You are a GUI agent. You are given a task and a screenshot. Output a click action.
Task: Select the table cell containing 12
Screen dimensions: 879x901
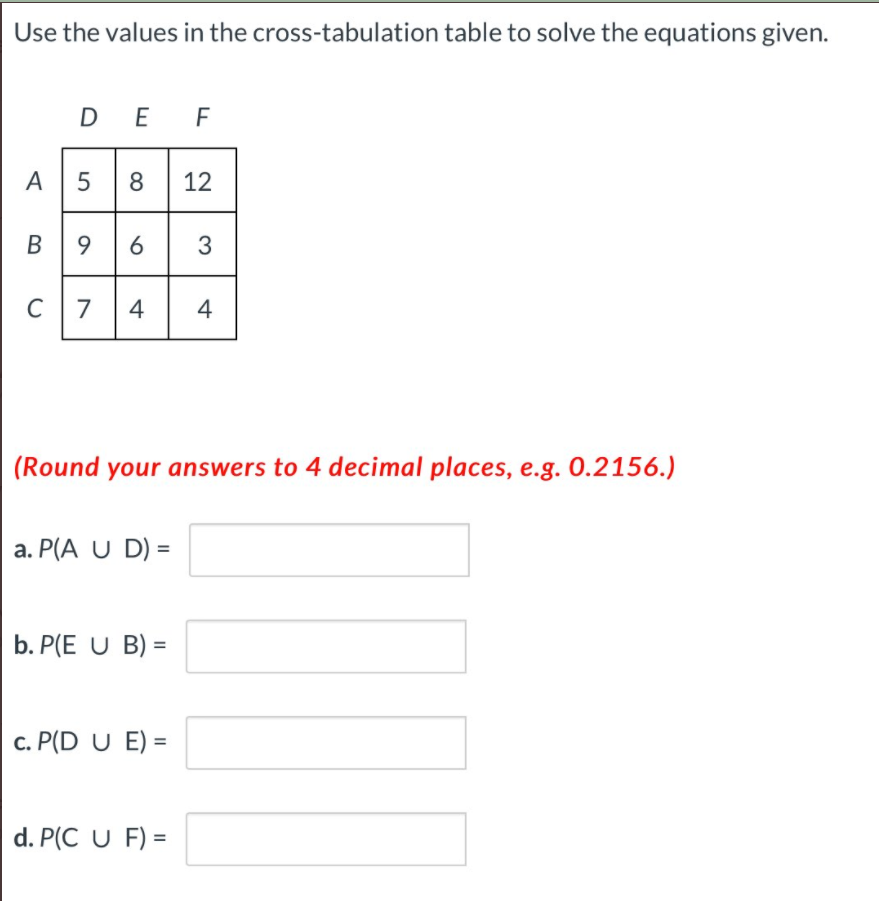200,181
